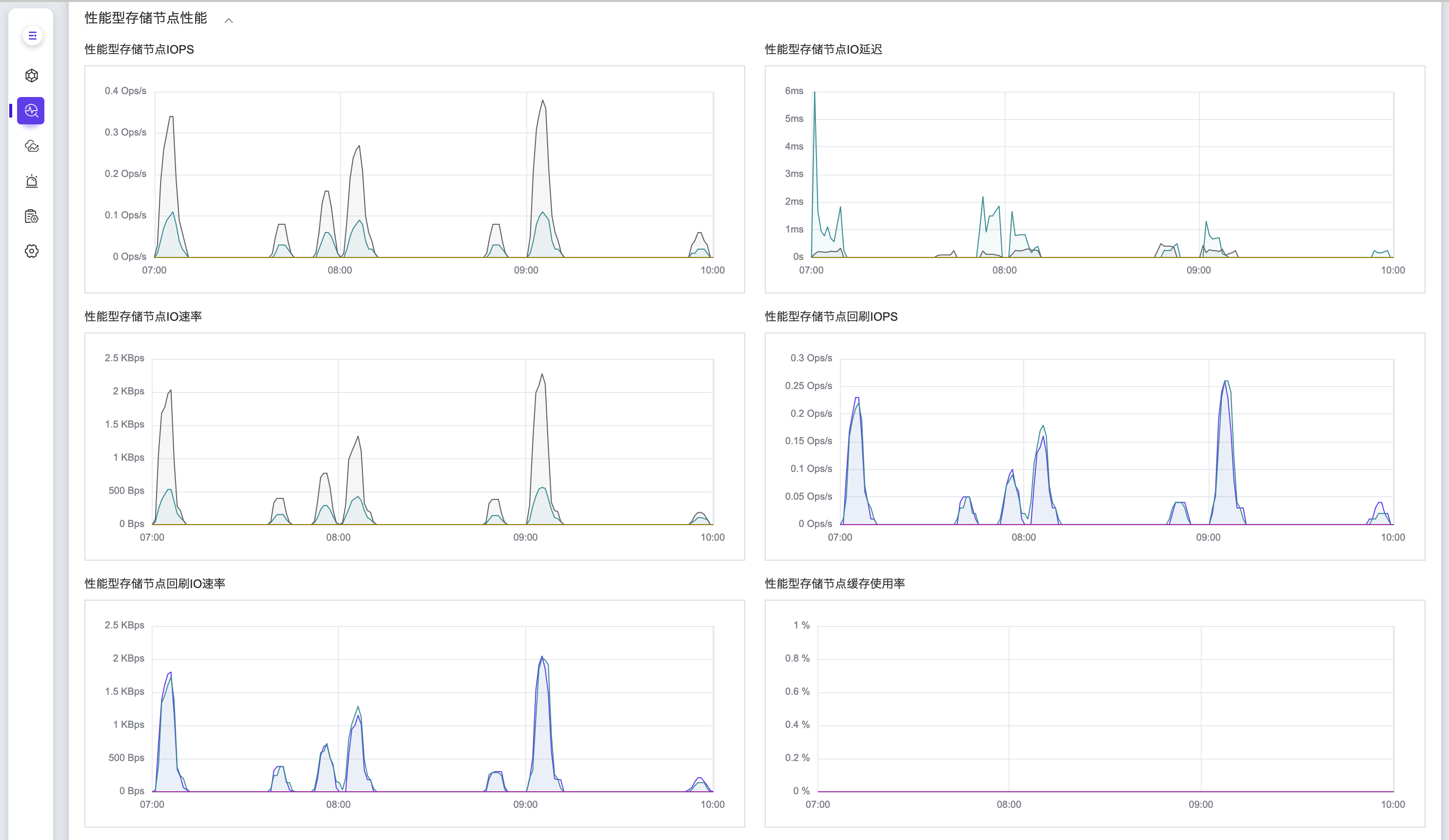This screenshot has width=1449, height=840.
Task: Click the 6ms axis label in IO延迟 chart
Action: [794, 91]
